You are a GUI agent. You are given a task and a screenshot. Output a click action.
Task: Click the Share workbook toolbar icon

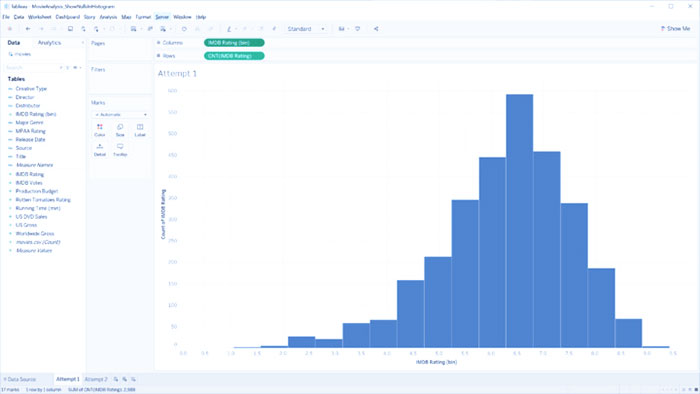click(376, 29)
